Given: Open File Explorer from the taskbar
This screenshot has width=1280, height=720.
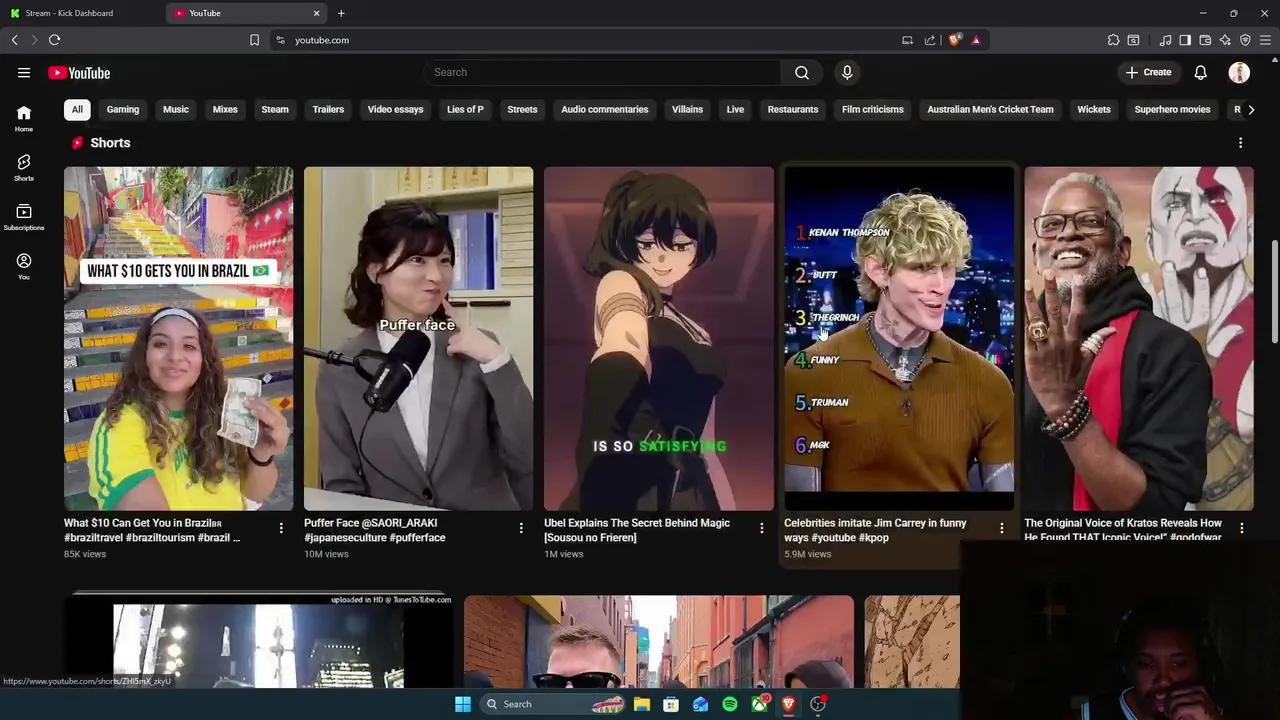Looking at the screenshot, I should point(642,704).
